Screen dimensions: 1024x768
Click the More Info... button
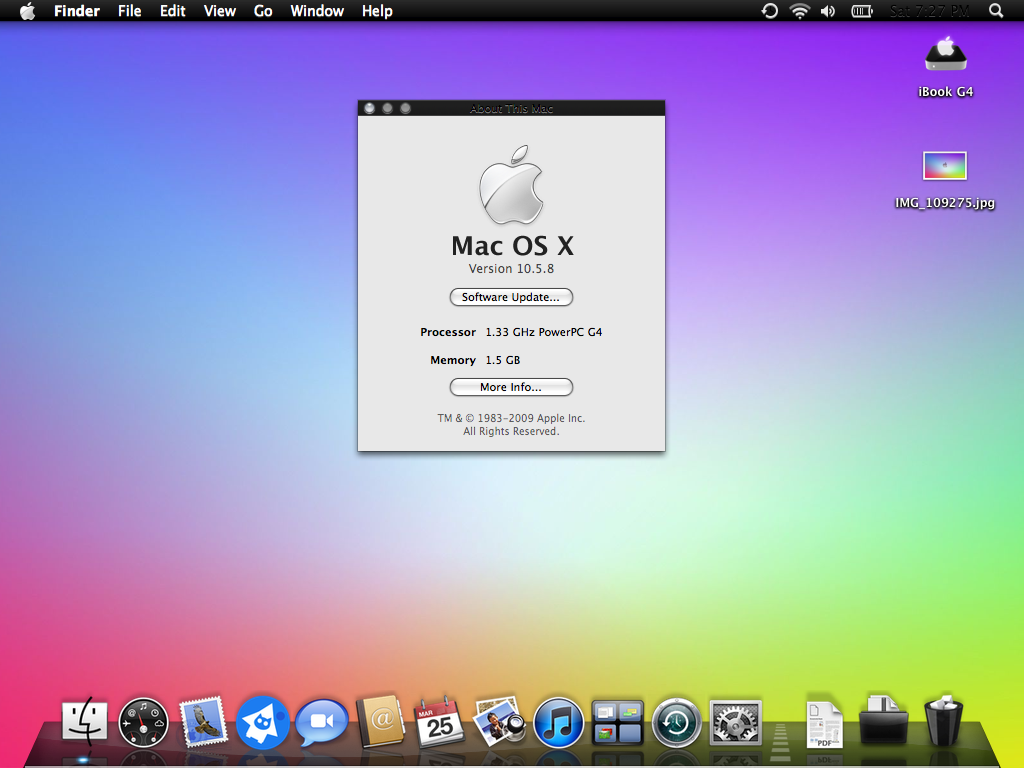pyautogui.click(x=511, y=387)
